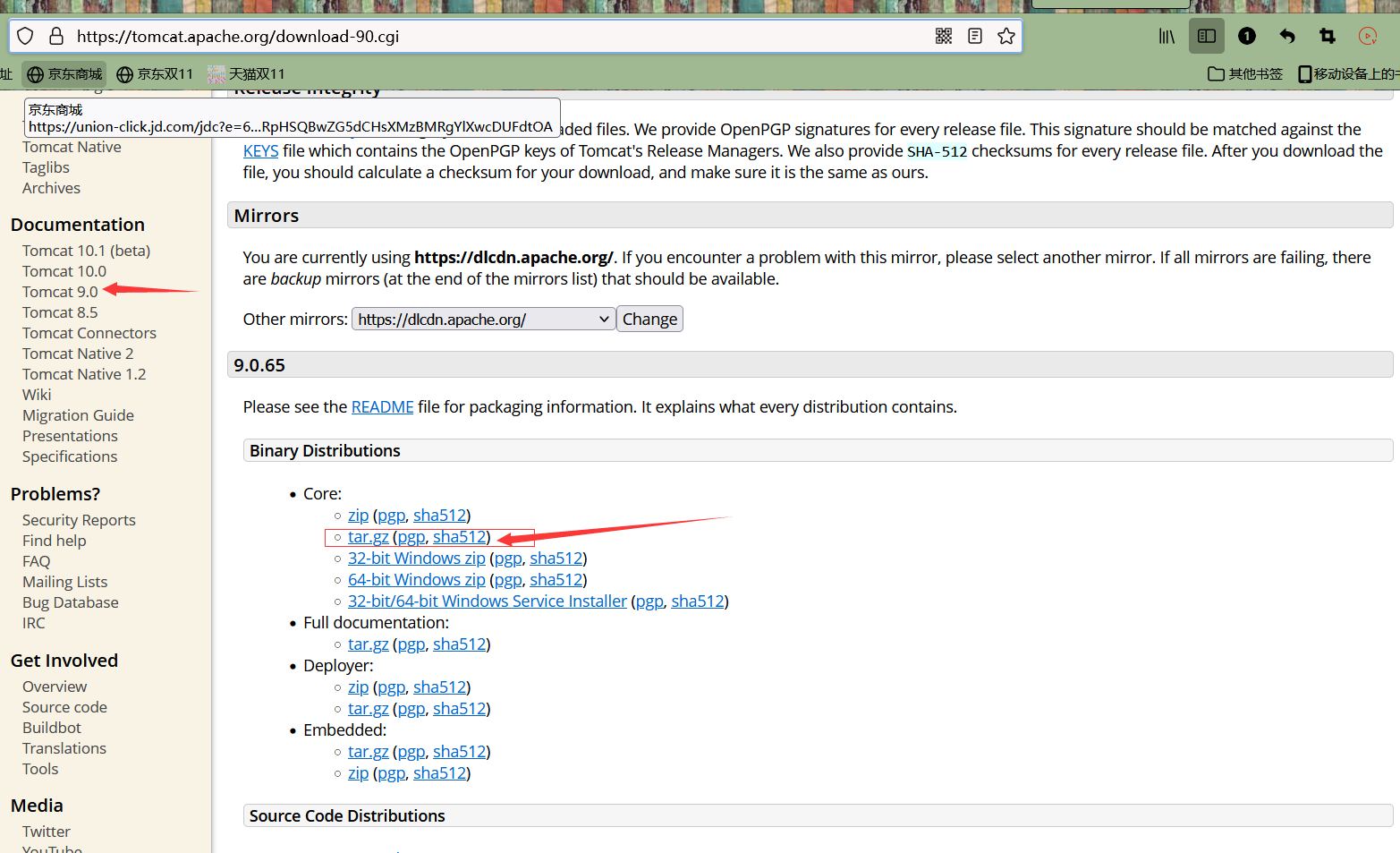Open Tomcat 9.0 documentation link
The height and width of the screenshot is (853, 1400).
60,293
